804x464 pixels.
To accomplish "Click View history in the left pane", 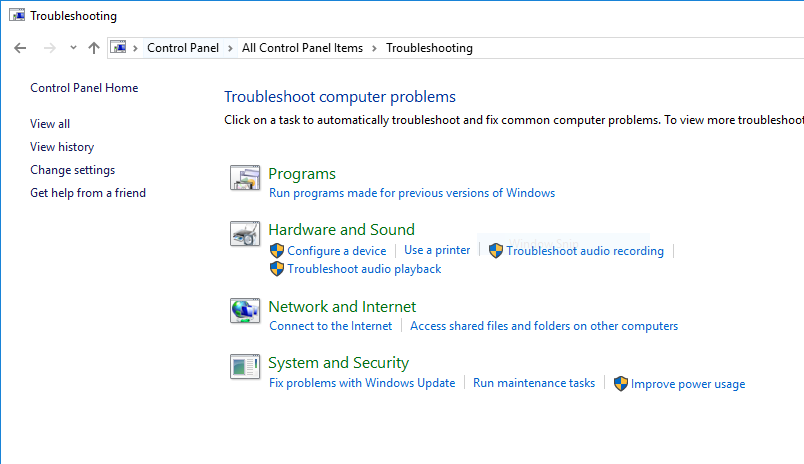I will [62, 147].
